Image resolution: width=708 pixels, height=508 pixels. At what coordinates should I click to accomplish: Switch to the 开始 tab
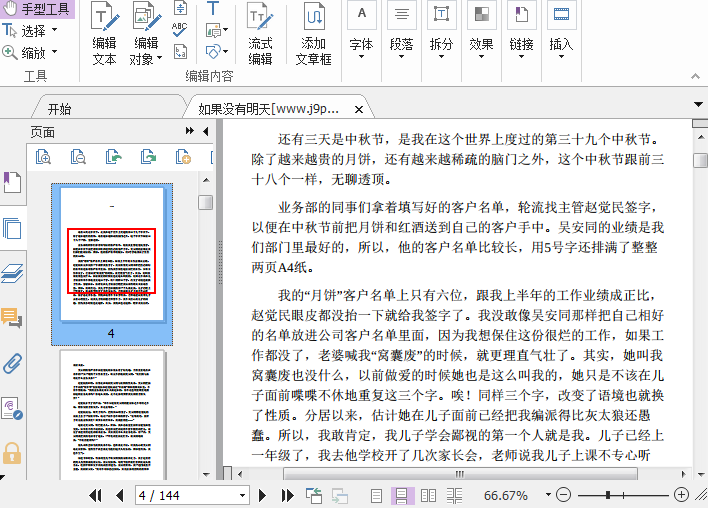59,108
